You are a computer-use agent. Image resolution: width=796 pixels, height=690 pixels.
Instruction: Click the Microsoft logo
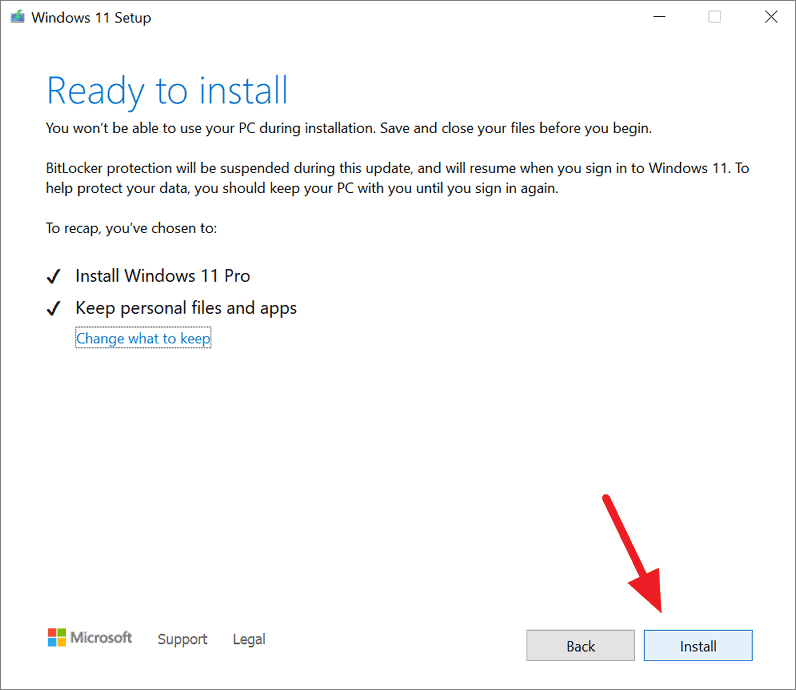pos(90,637)
